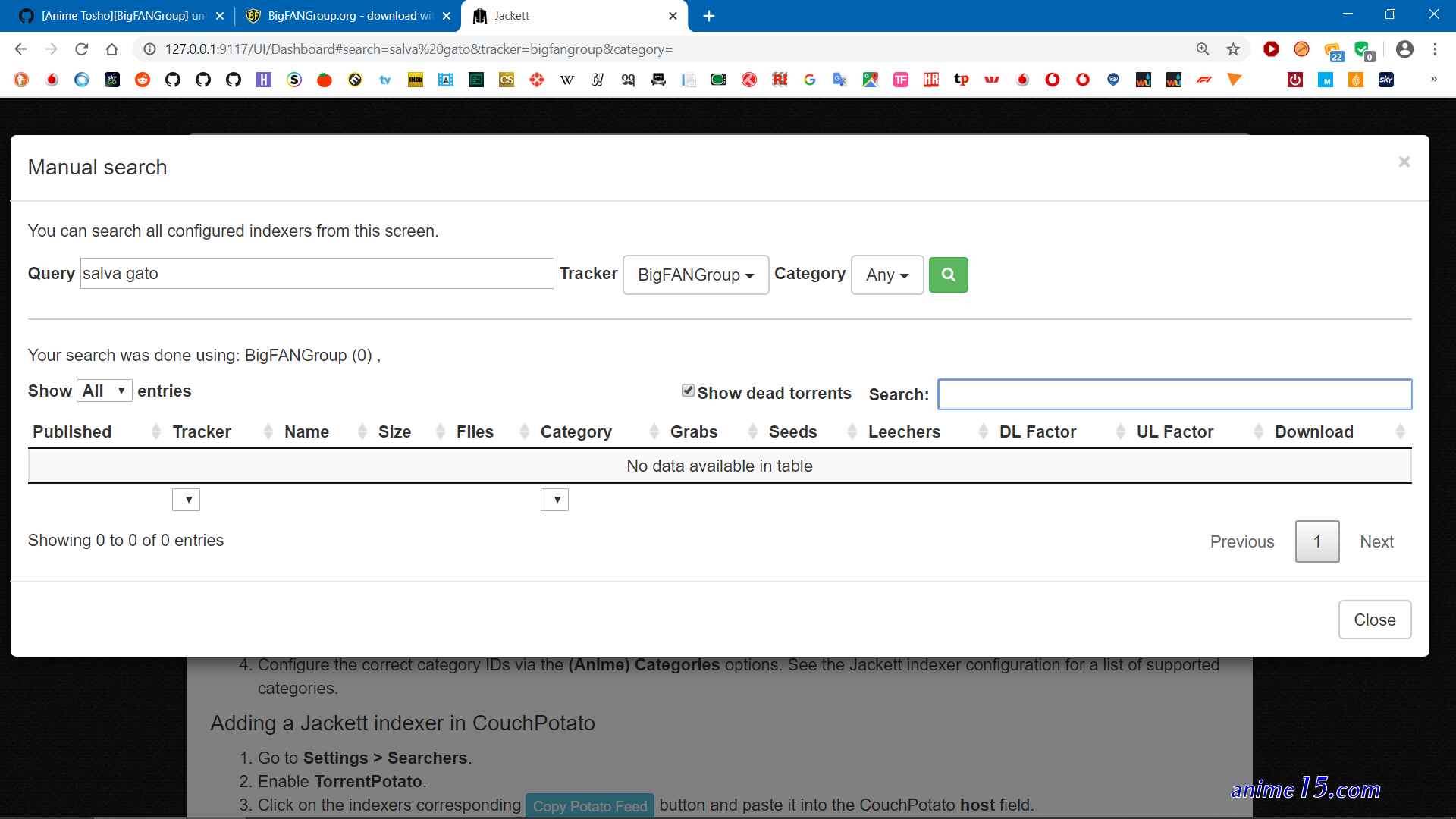This screenshot has width=1456, height=819.
Task: Show more bookmarks via overflow chevron
Action: tap(1433, 79)
